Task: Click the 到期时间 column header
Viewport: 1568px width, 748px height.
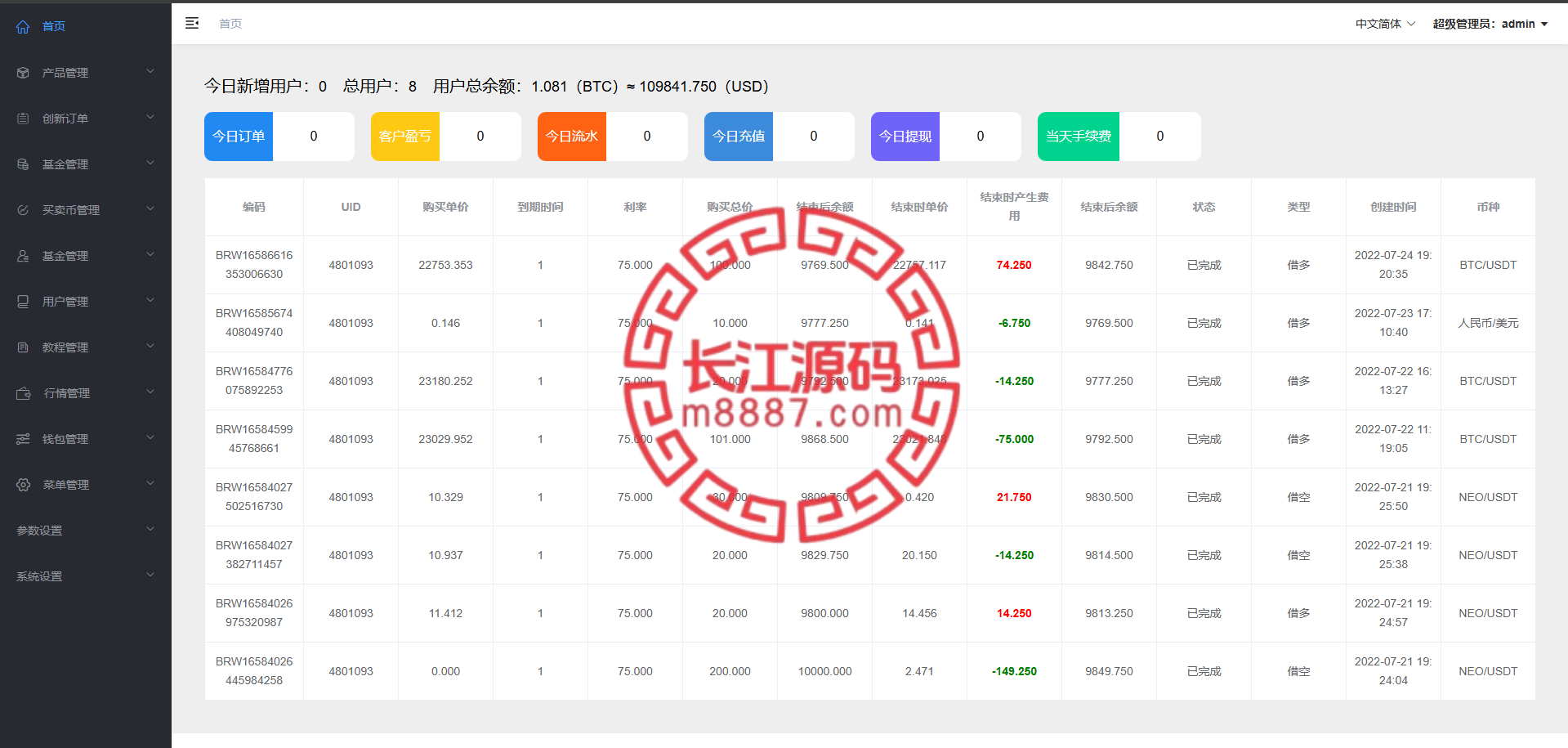Action: click(x=541, y=207)
